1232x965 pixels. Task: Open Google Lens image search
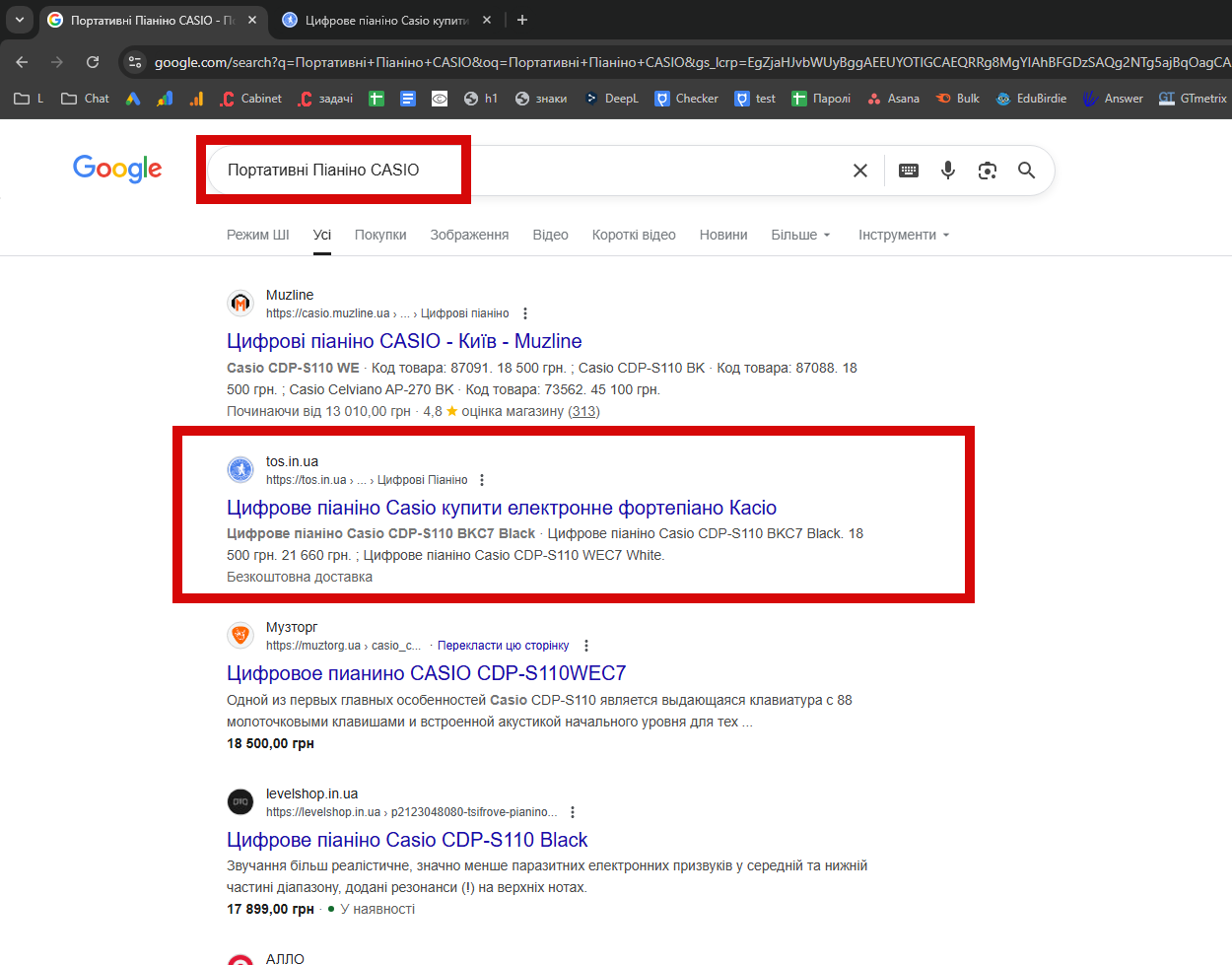pyautogui.click(x=988, y=171)
